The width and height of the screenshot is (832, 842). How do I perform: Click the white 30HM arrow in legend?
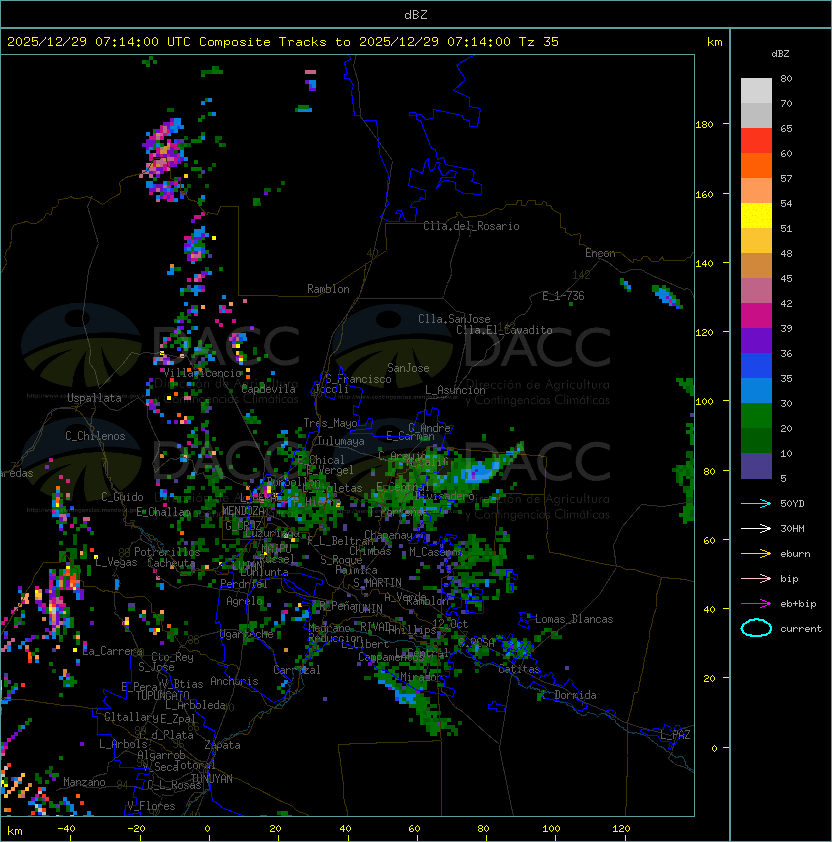[x=756, y=528]
